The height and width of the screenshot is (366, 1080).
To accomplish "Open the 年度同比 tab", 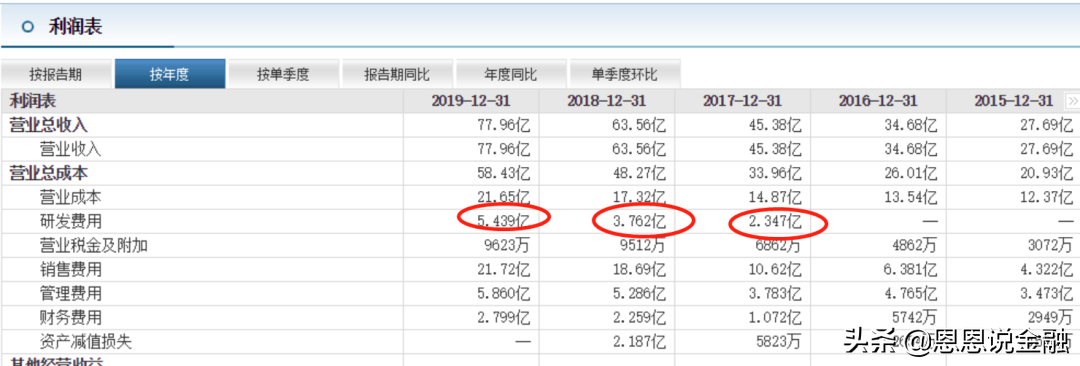I will [x=510, y=74].
